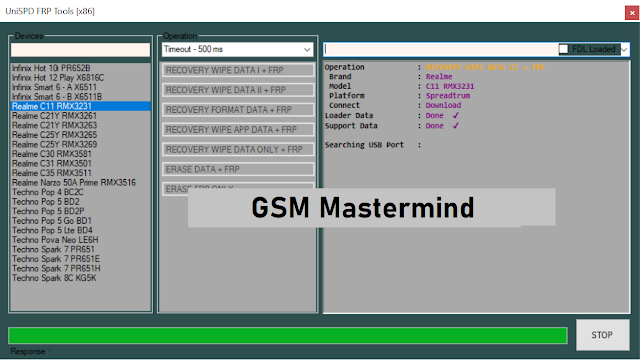Image resolution: width=640 pixels, height=360 pixels.
Task: Expand dropdown arrow beside FDL Loaded
Action: (624, 49)
